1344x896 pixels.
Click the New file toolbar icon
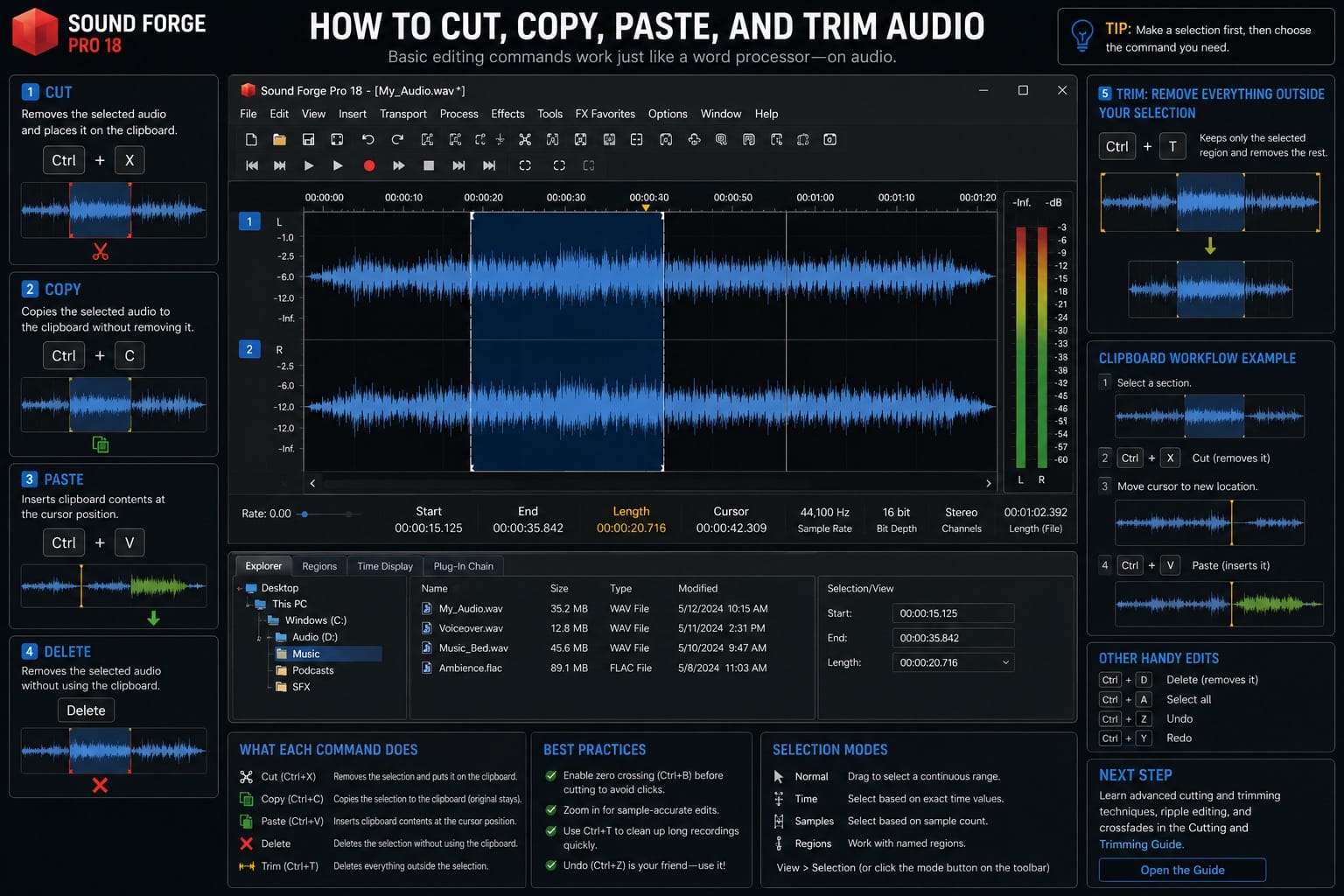coord(251,139)
